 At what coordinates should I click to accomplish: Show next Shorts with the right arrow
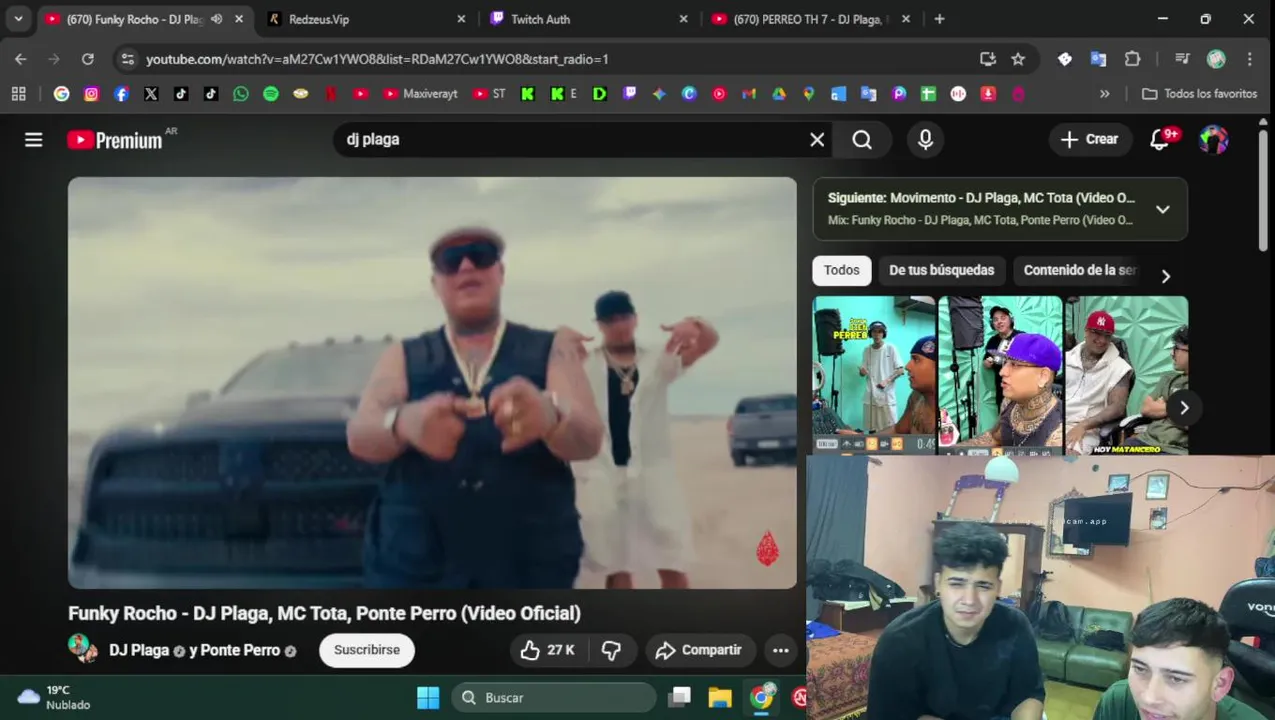coord(1184,407)
